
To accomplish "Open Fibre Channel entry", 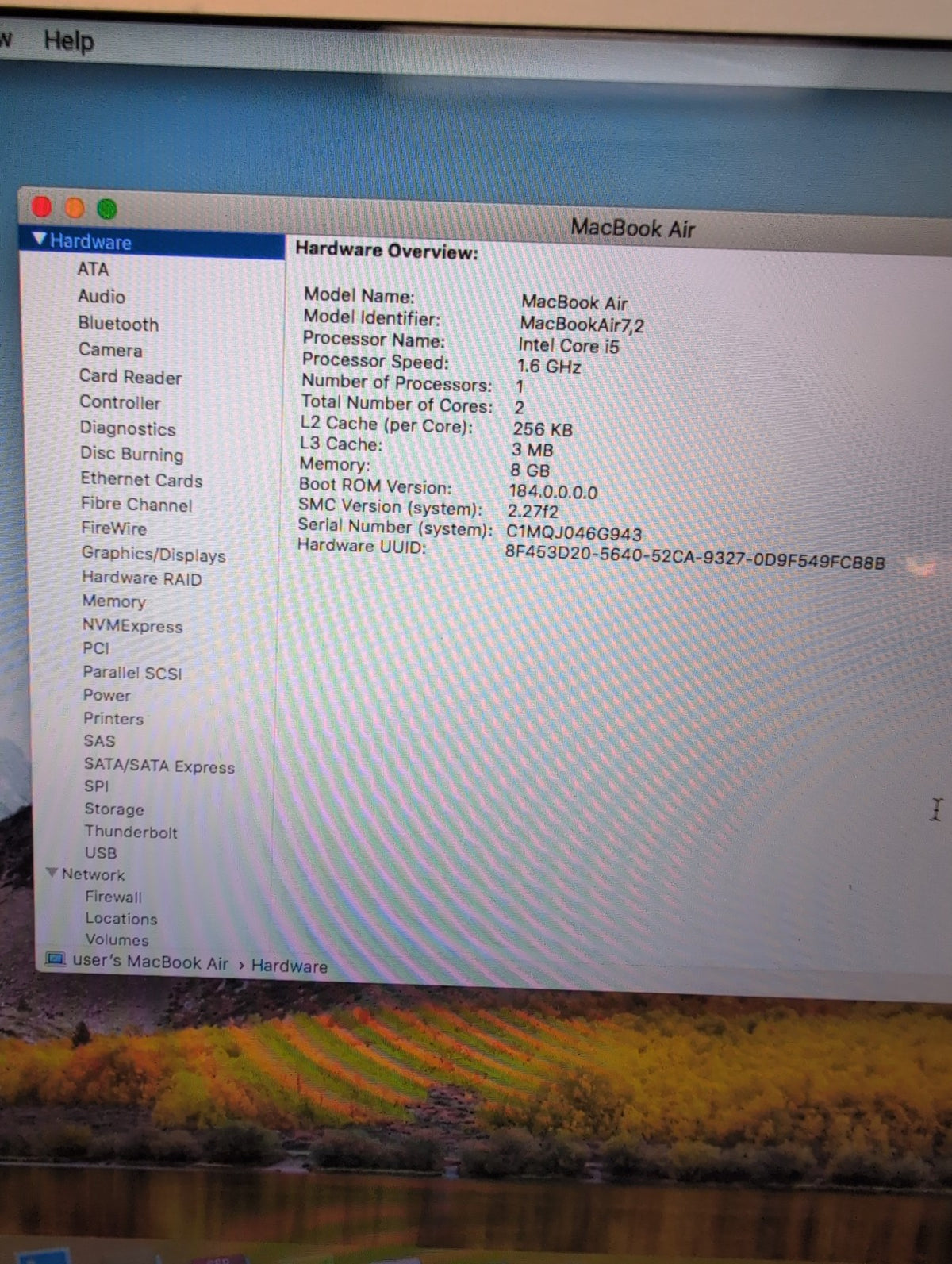I will click(x=136, y=504).
